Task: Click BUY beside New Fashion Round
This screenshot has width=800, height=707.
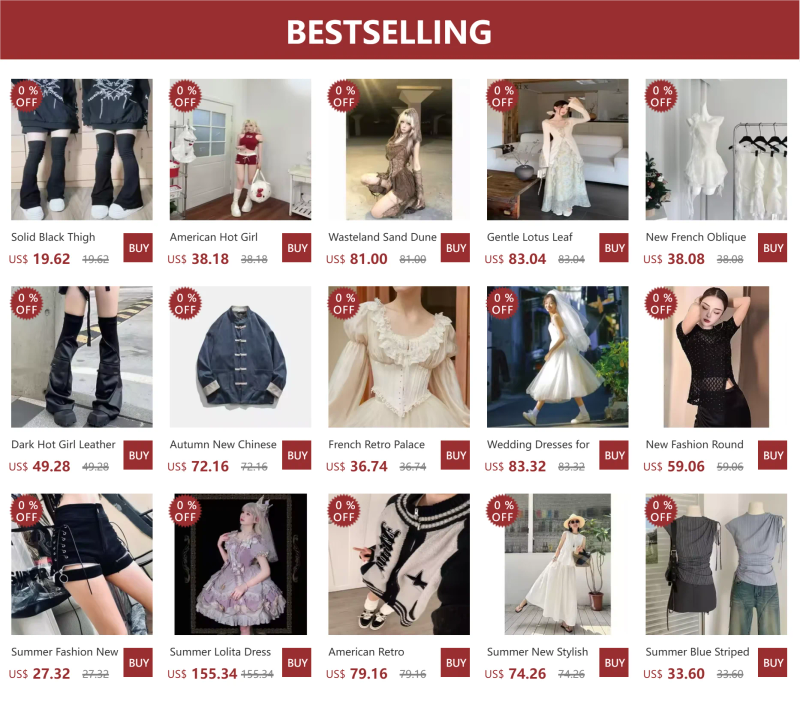Action: point(772,455)
